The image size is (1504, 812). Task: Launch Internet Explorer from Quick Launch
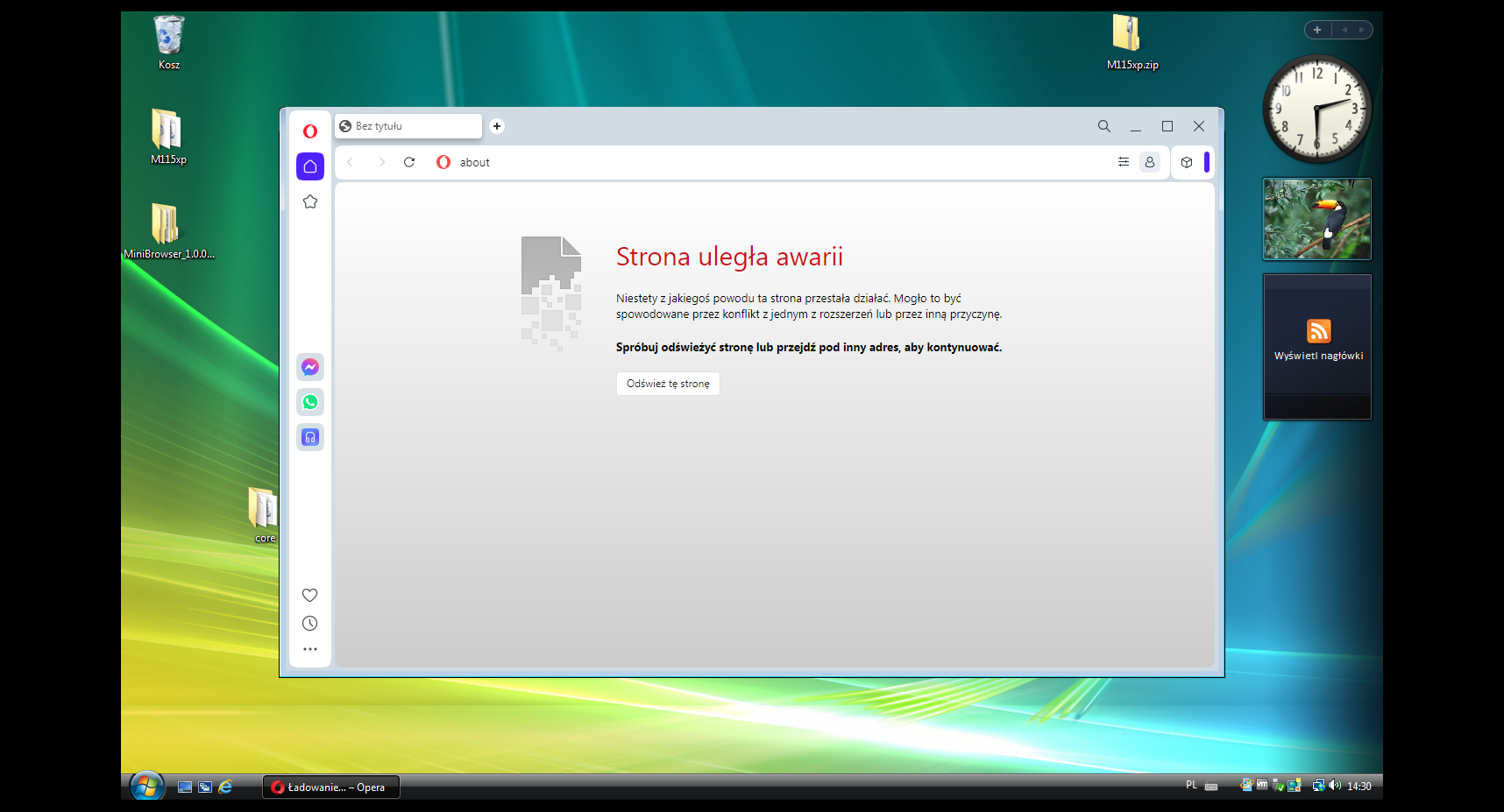pos(225,787)
